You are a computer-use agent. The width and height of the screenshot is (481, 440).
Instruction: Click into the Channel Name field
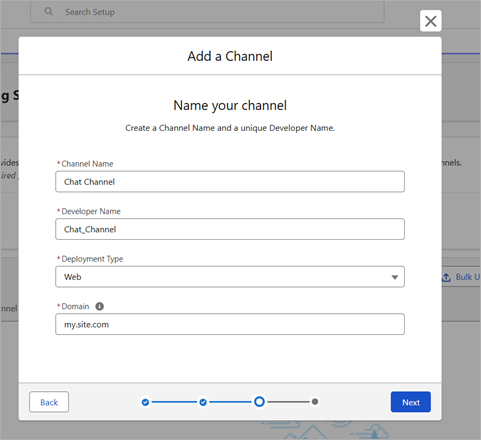tap(230, 182)
